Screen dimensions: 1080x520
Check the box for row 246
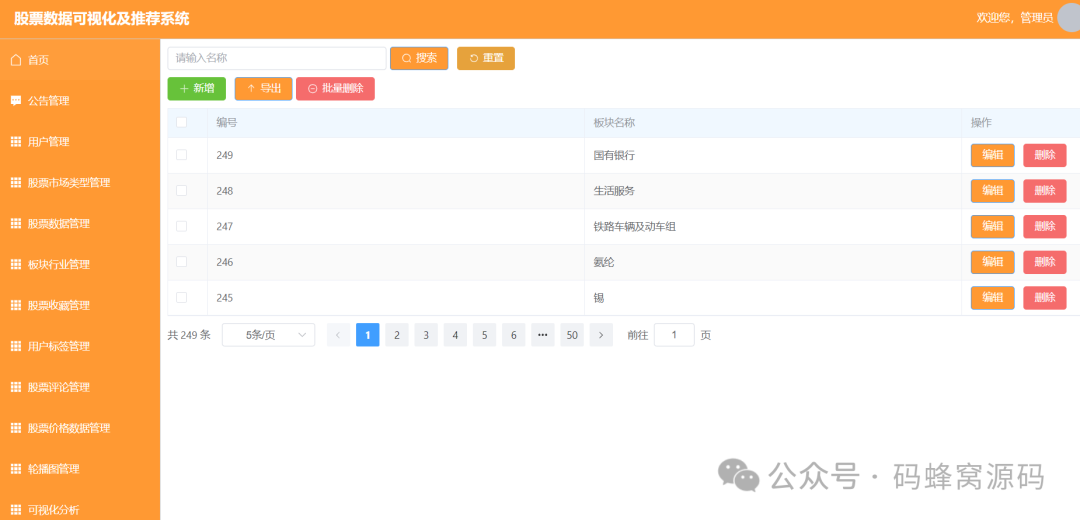(182, 262)
